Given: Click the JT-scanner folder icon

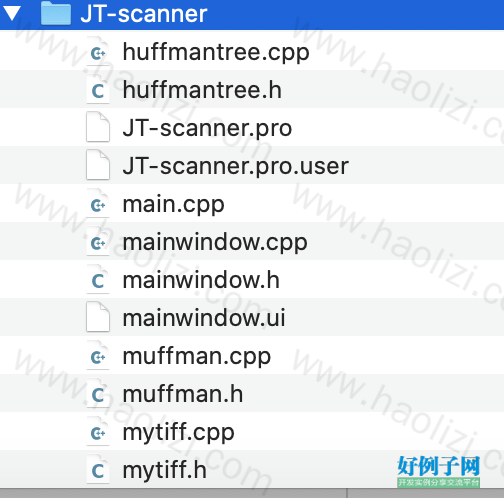Looking at the screenshot, I should [56, 13].
